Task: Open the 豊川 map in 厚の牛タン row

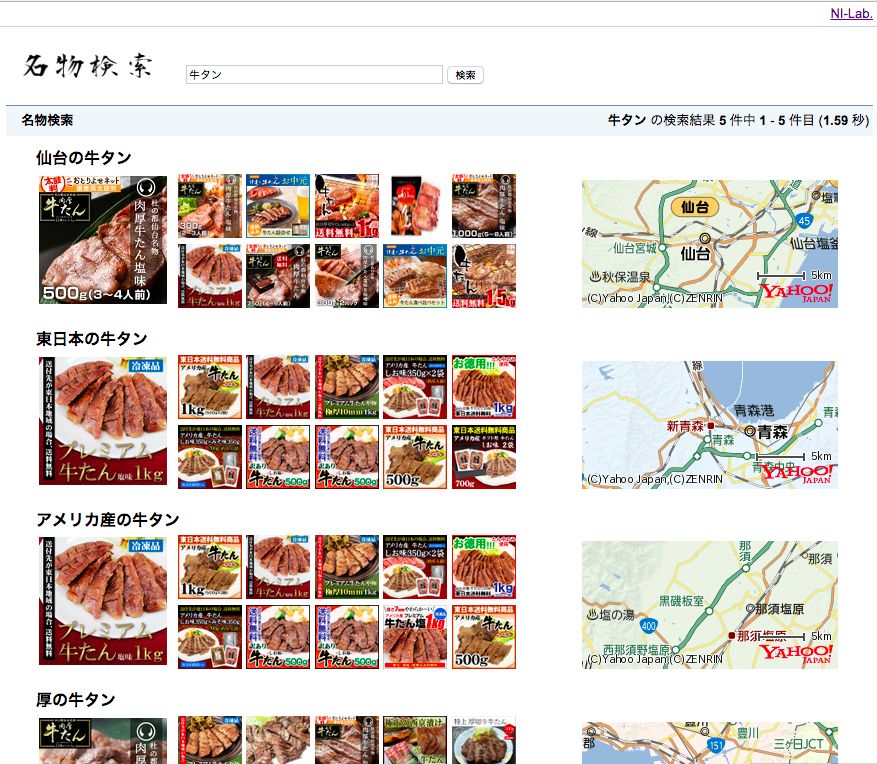Action: (x=710, y=743)
